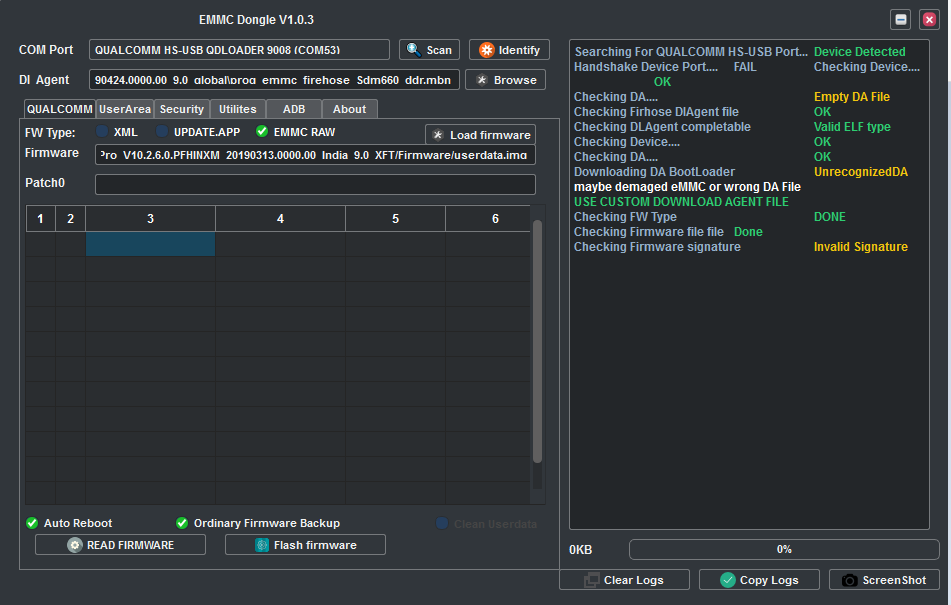The image size is (951, 605).
Task: Click the 'Checking Firmware file file' log line
Action: [649, 232]
